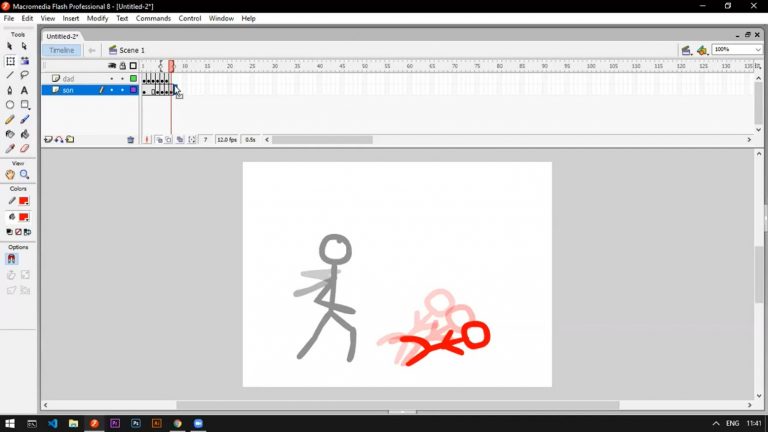Open the Window menu
This screenshot has height=432, width=768.
click(x=221, y=18)
